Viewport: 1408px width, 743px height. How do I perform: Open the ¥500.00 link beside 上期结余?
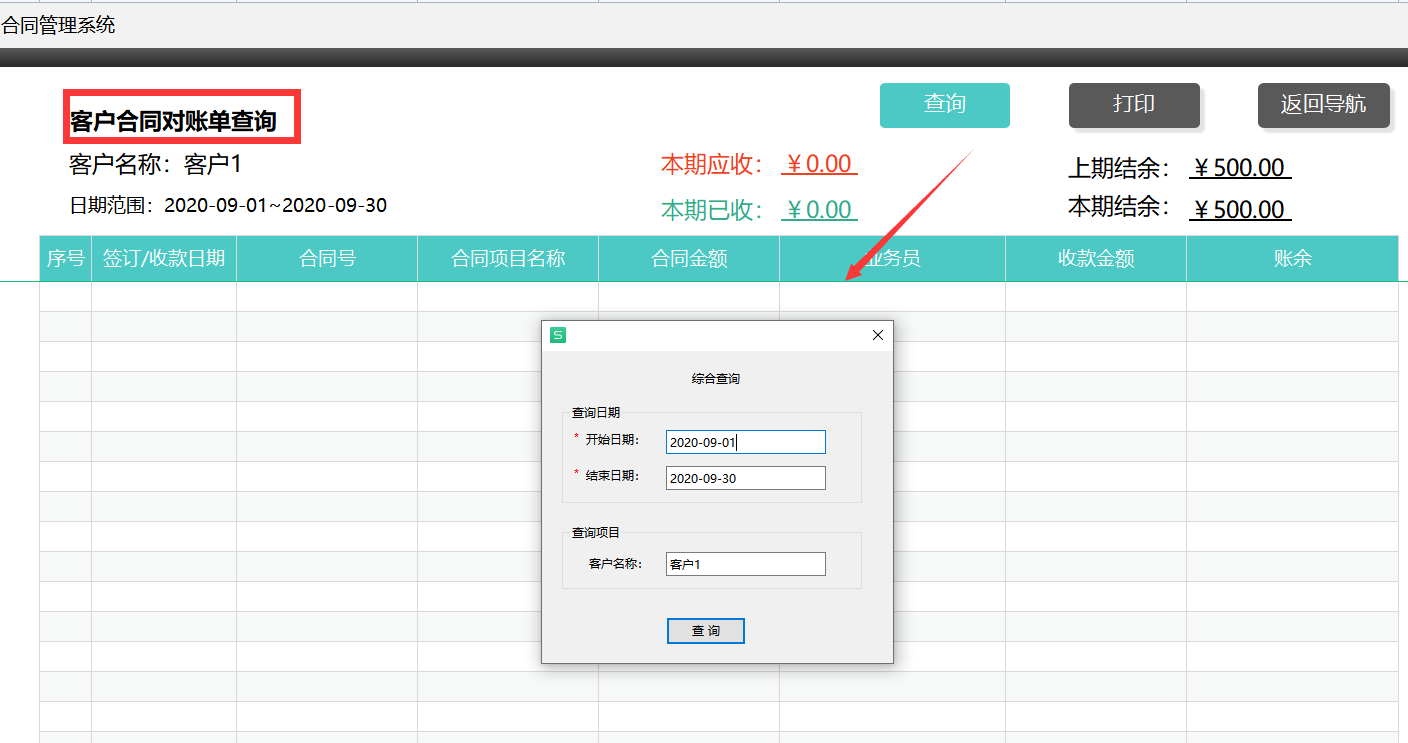[1240, 167]
